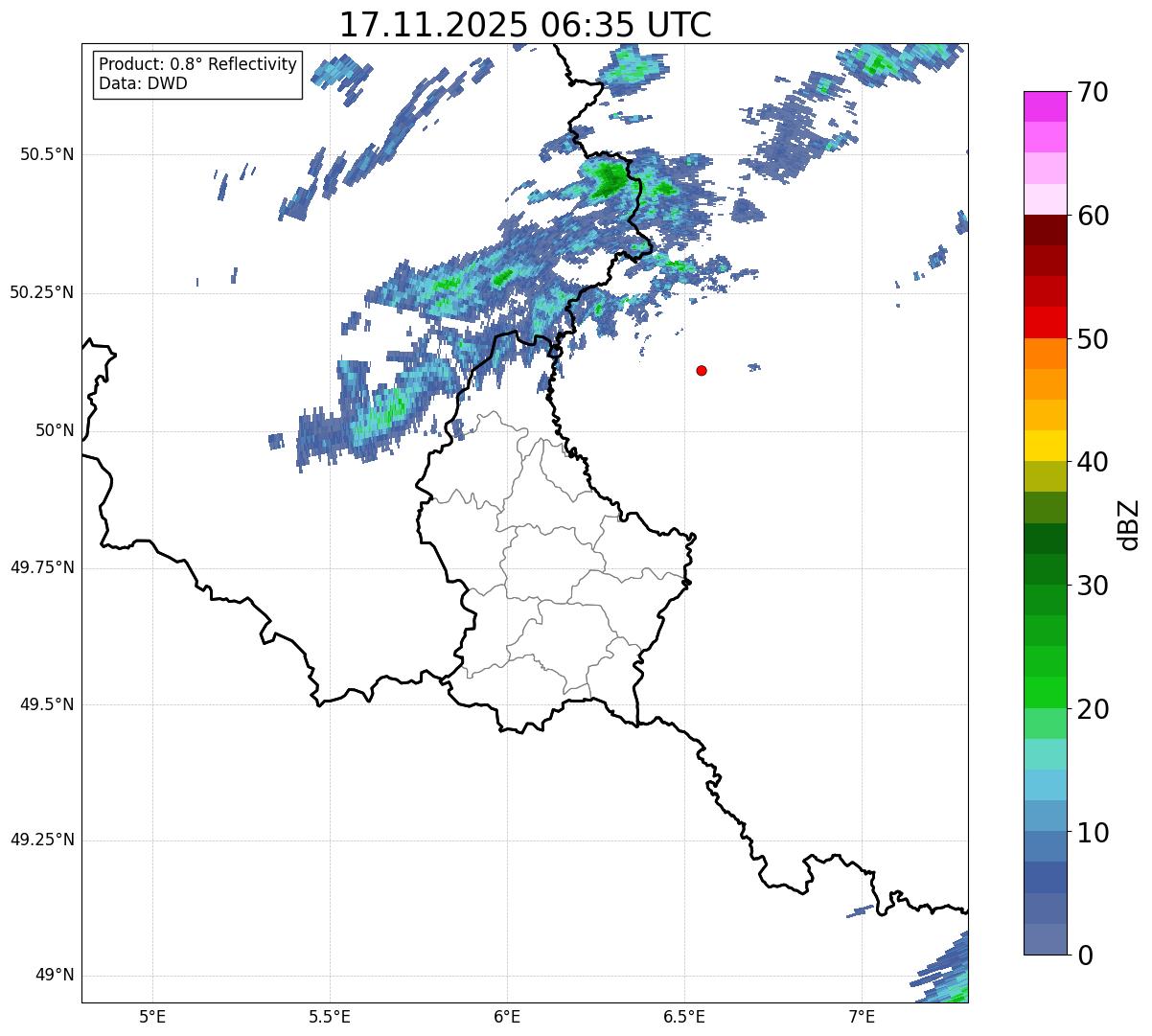Screen dimensions: 1152x1036
Task: Click the 49.5°N latitude label
Action: 47,704
